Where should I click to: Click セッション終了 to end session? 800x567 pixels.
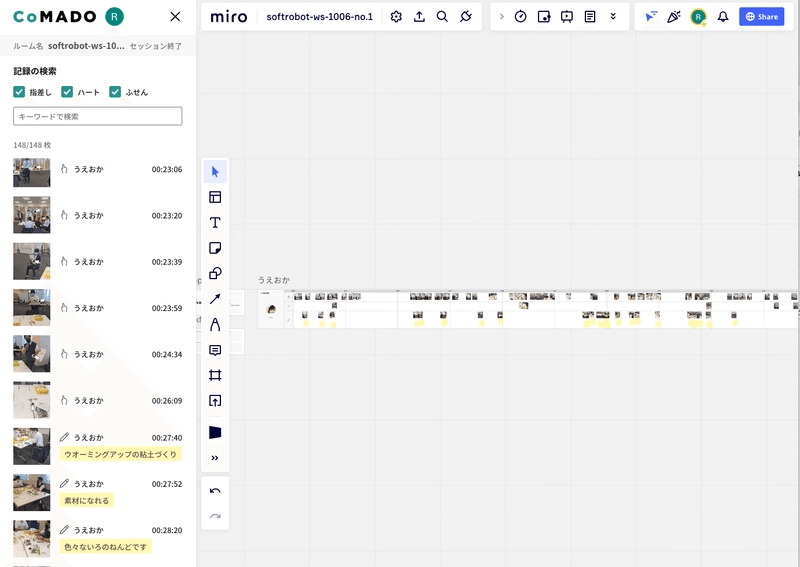coord(156,46)
